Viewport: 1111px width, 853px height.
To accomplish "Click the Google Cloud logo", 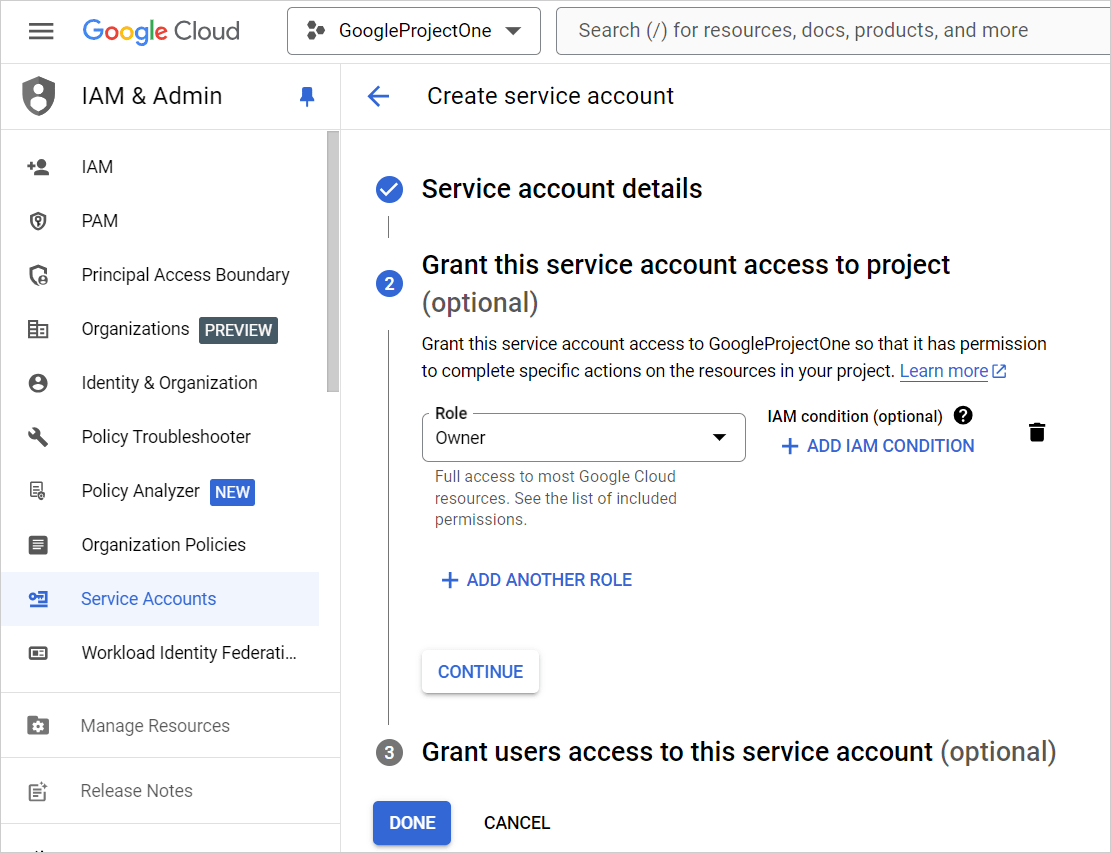I will point(161,31).
